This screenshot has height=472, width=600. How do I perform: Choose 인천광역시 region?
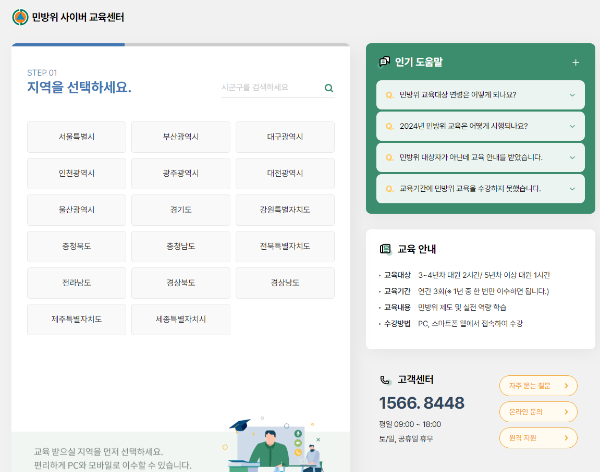coord(77,173)
